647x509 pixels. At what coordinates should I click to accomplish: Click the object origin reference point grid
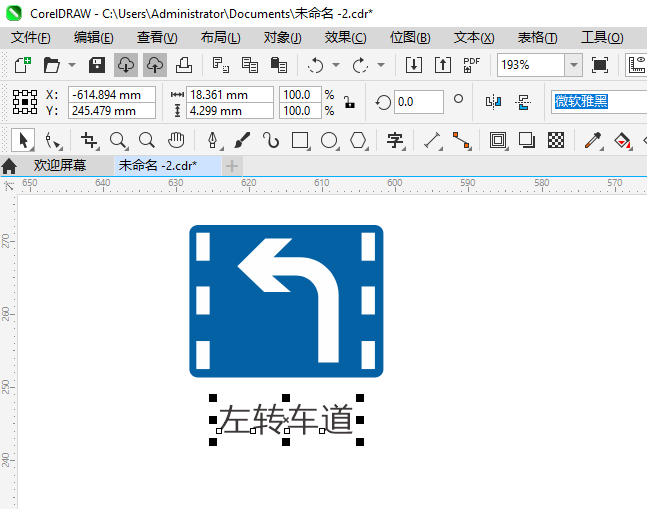(x=25, y=102)
